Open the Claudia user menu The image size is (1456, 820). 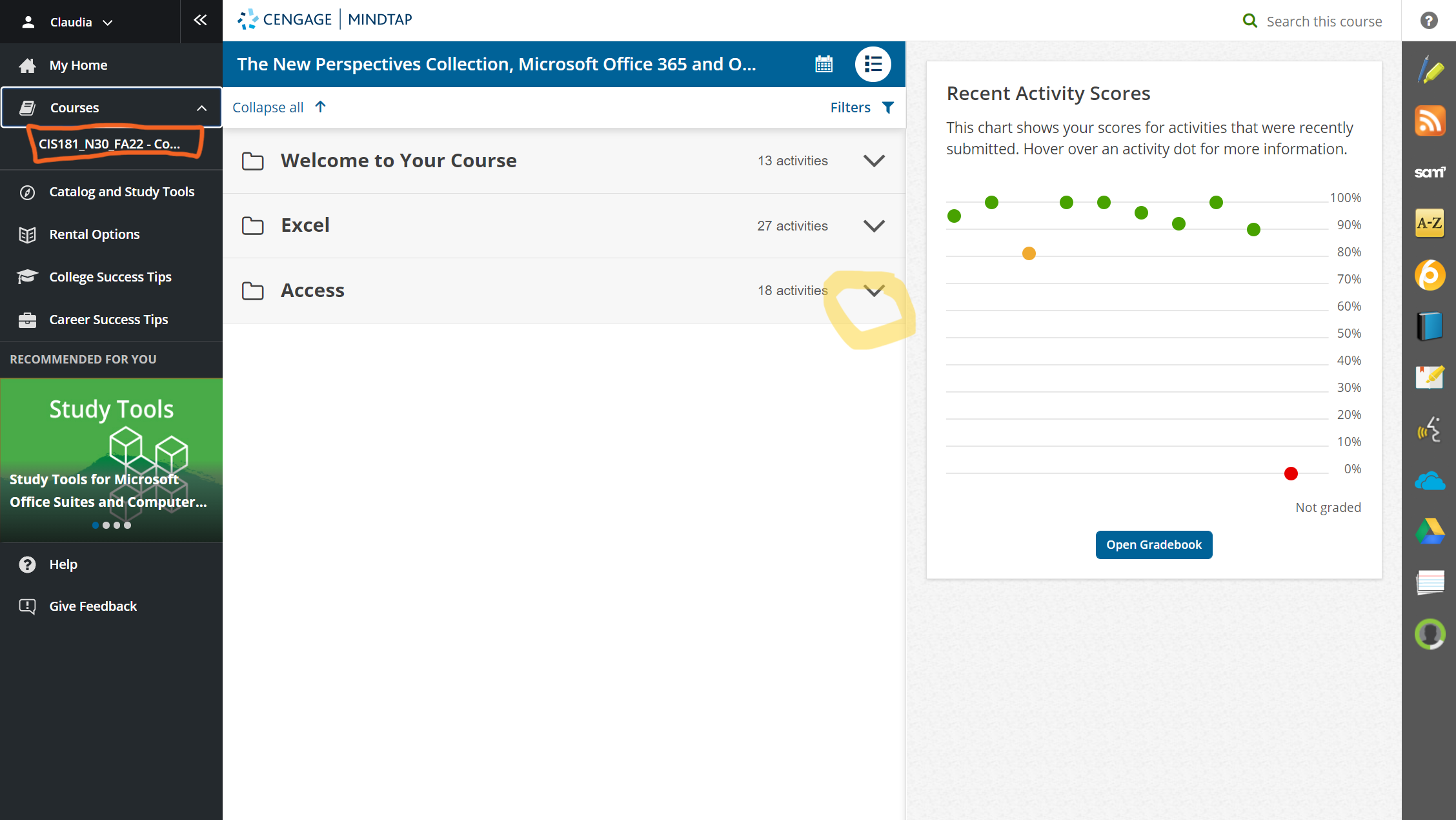[x=69, y=22]
